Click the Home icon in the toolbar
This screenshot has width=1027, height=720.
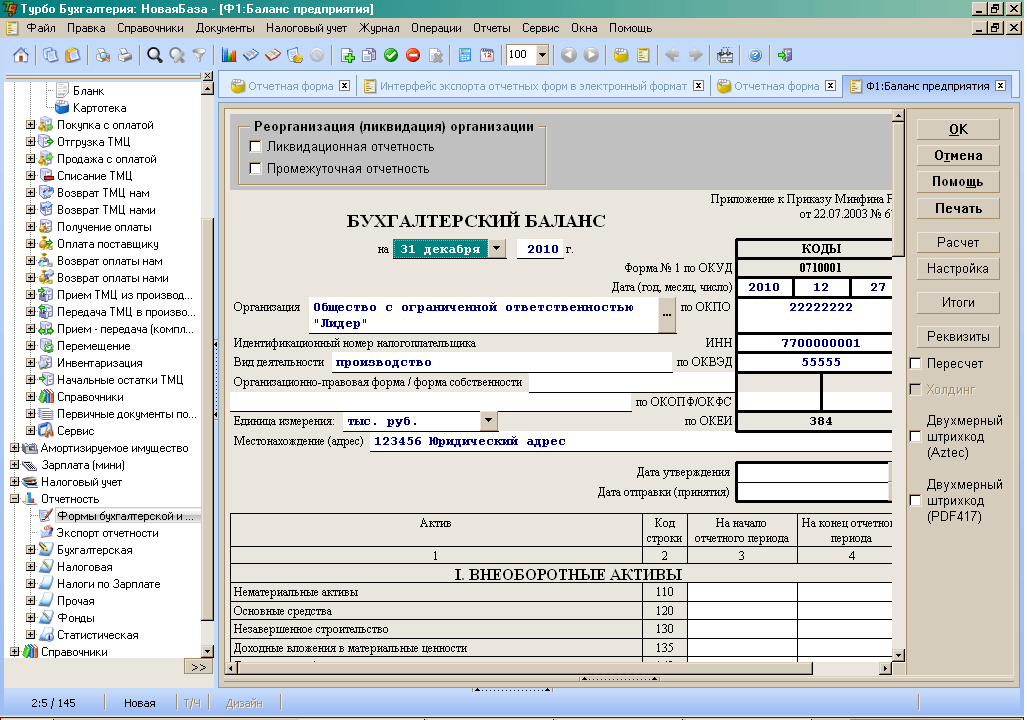click(x=21, y=55)
